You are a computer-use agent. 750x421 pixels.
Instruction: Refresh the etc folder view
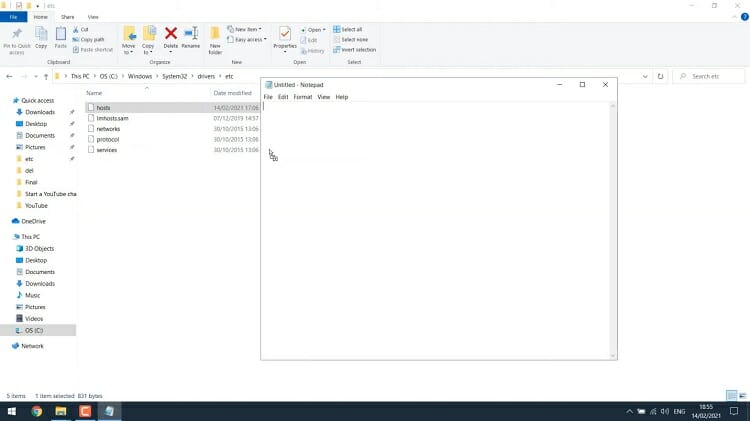(x=661, y=76)
